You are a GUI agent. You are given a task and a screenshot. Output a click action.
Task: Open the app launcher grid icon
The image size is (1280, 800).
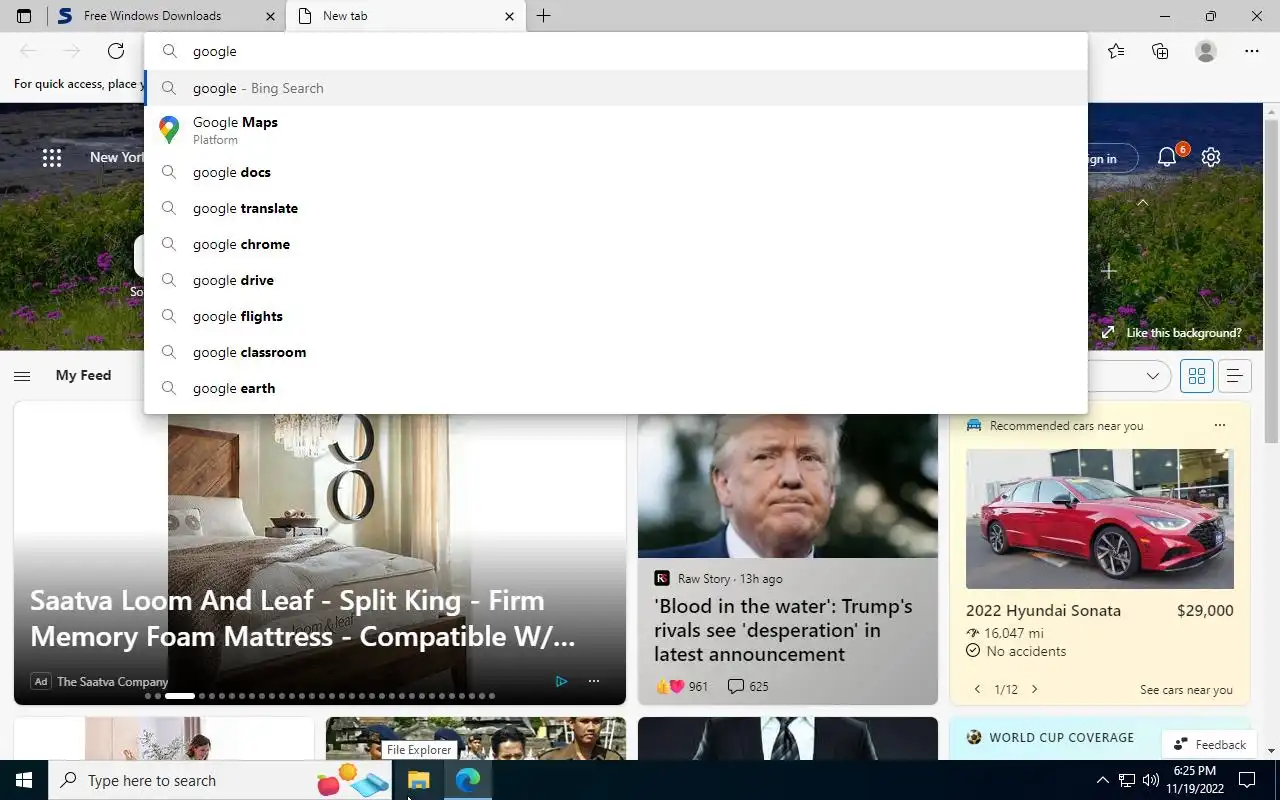52,157
